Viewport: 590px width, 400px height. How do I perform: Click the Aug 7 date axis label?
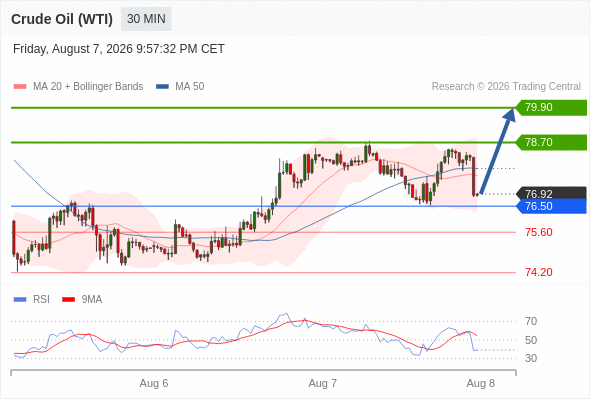[322, 383]
